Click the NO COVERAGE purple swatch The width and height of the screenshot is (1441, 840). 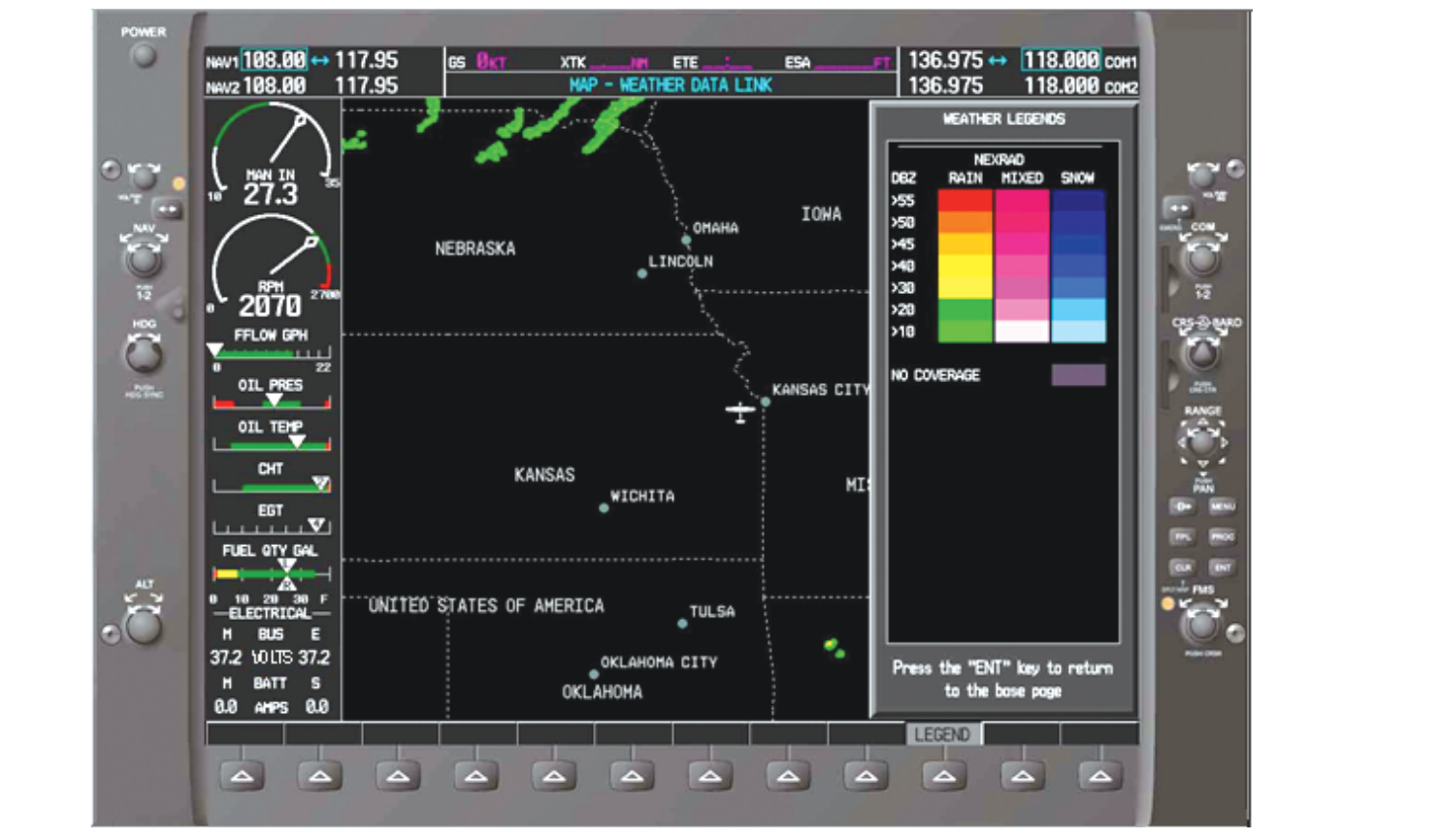(1078, 375)
